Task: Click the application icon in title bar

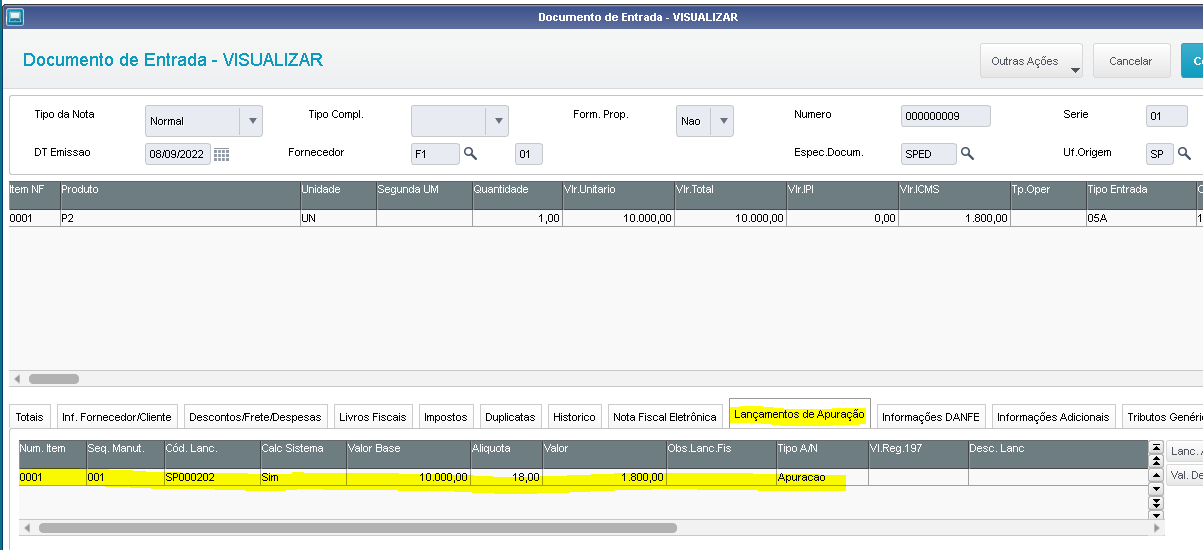Action: coord(14,16)
